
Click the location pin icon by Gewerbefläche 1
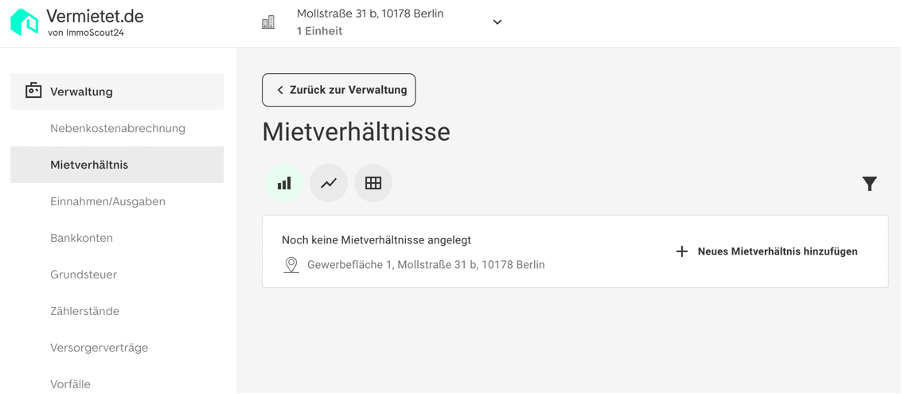[292, 265]
